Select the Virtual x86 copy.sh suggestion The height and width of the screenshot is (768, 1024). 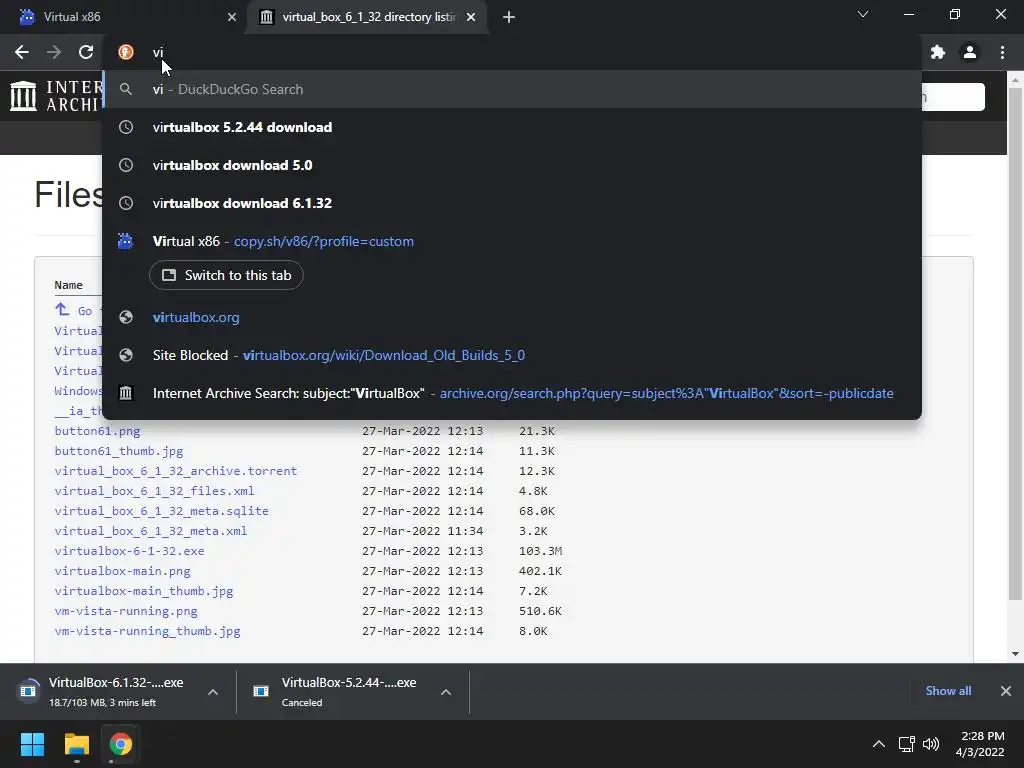click(512, 241)
